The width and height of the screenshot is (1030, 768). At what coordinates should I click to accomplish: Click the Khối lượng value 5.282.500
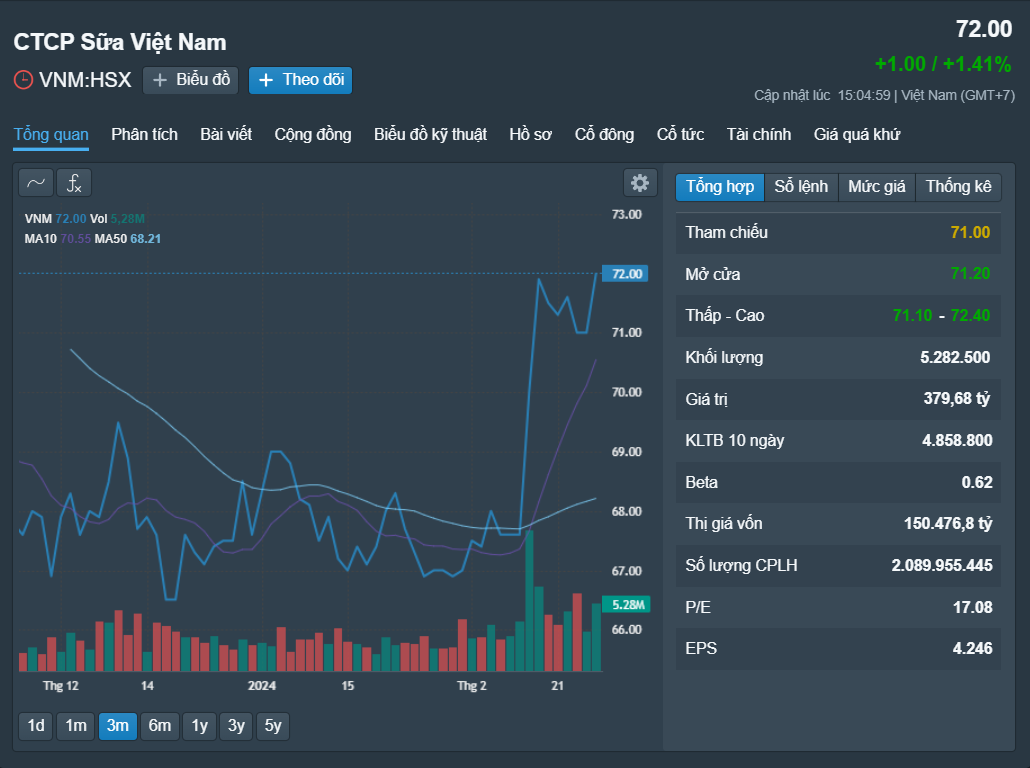click(955, 357)
